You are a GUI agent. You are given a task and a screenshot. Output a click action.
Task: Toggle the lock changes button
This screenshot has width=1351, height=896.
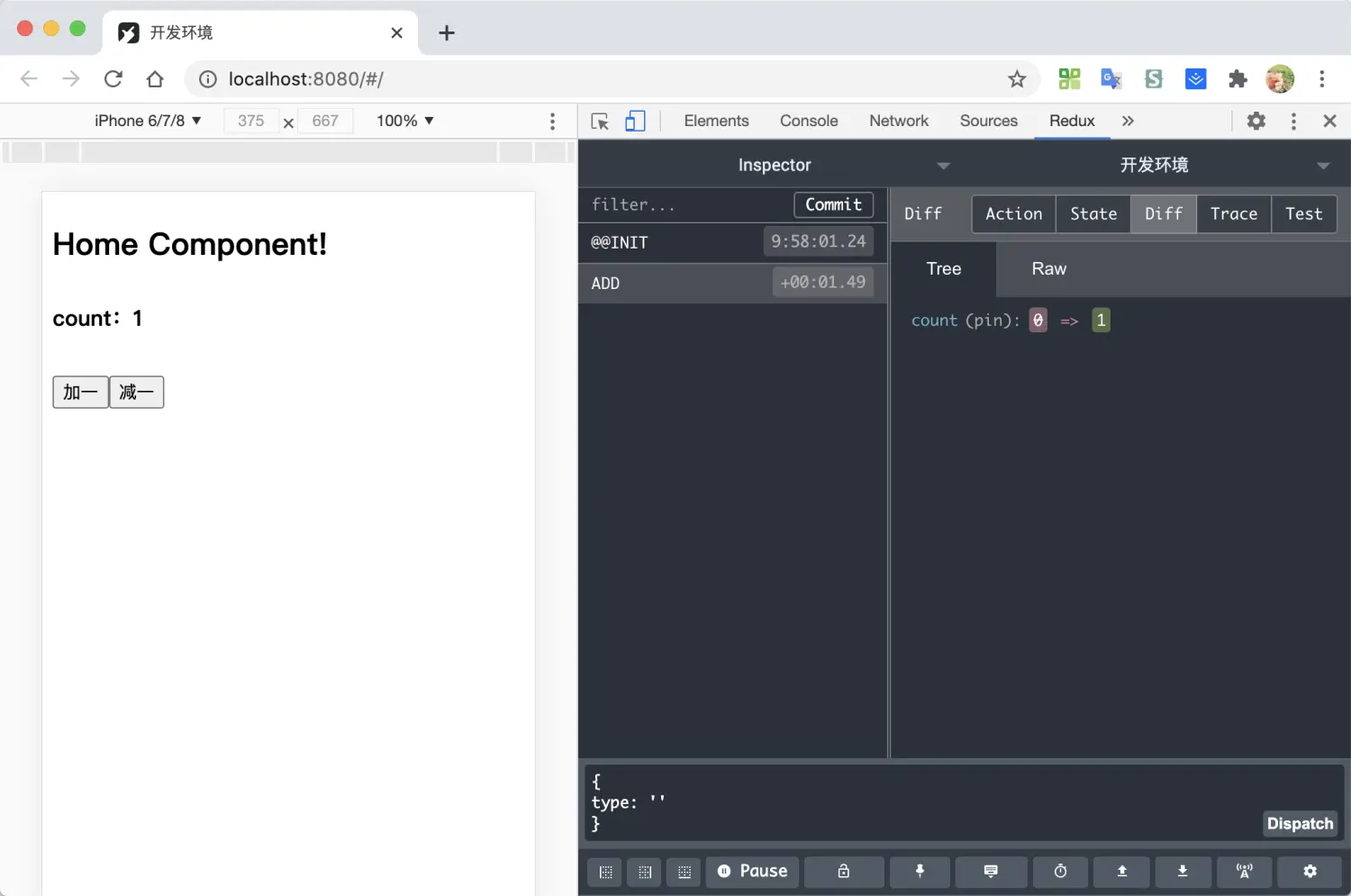(844, 872)
